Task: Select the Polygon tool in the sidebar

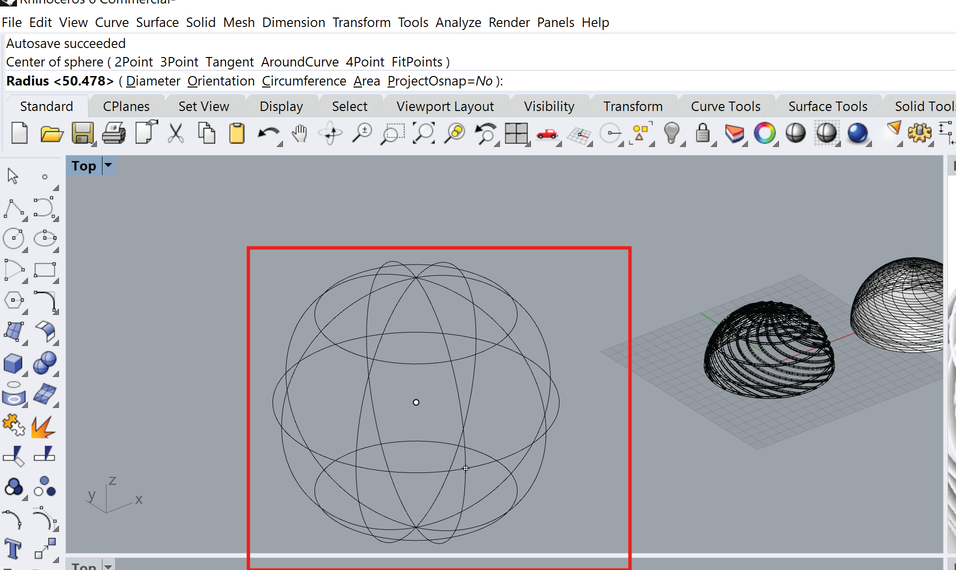Action: 13,301
